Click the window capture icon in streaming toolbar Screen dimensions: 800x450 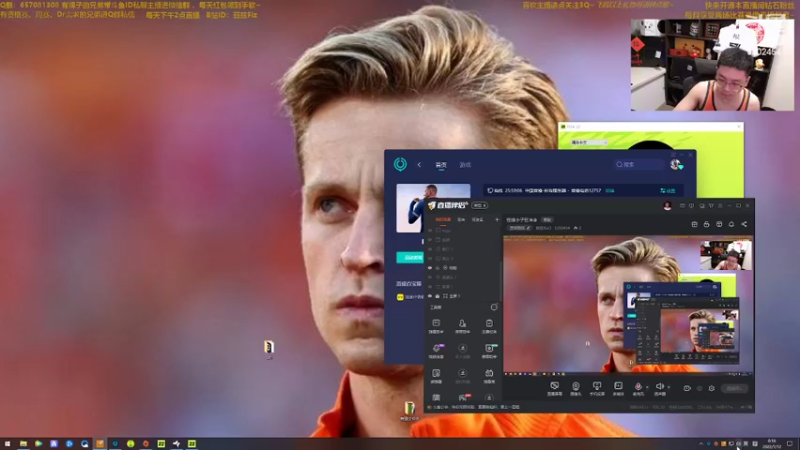(596, 386)
